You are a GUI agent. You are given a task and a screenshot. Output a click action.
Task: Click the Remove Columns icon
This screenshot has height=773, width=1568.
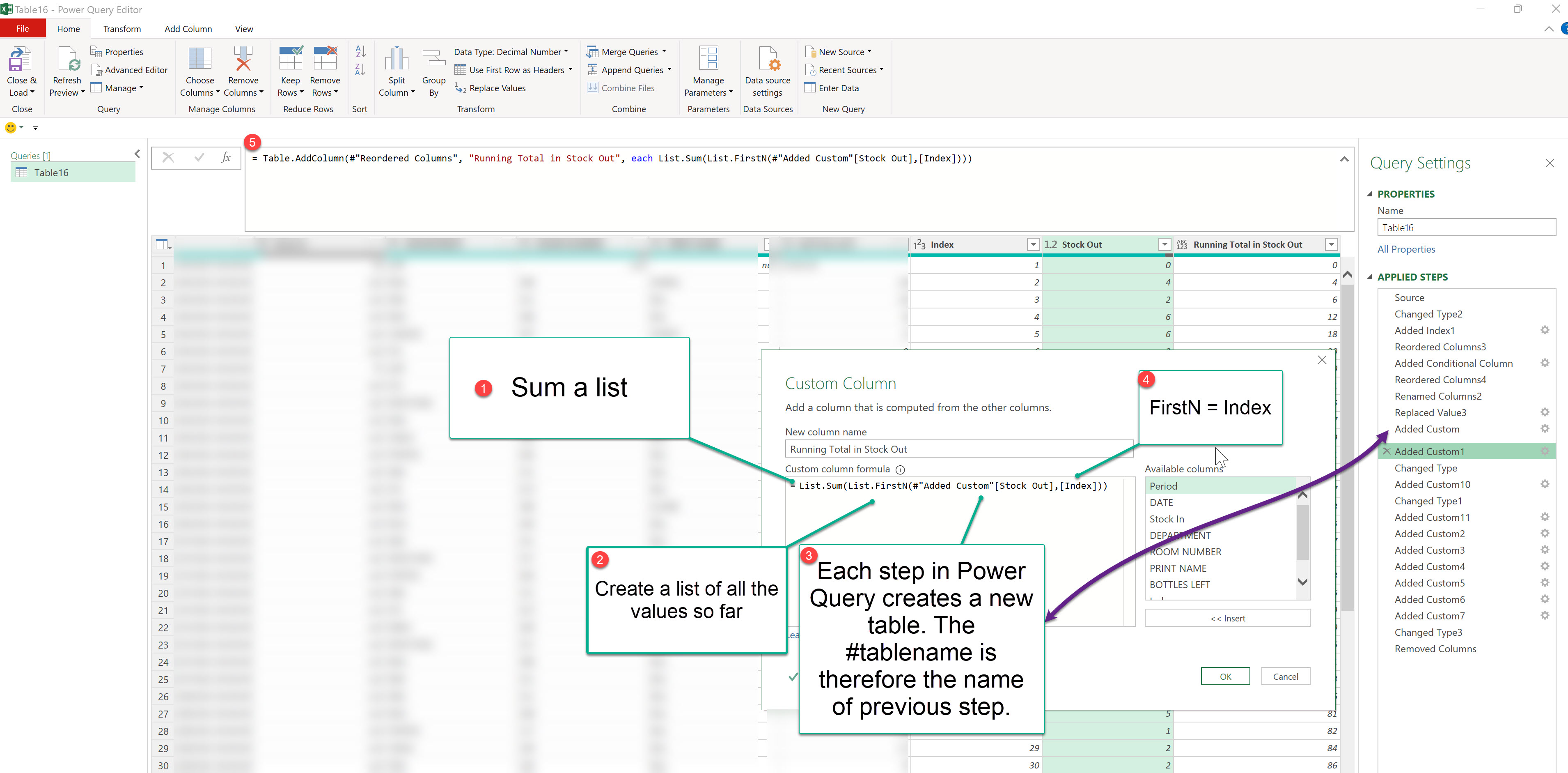(x=243, y=60)
